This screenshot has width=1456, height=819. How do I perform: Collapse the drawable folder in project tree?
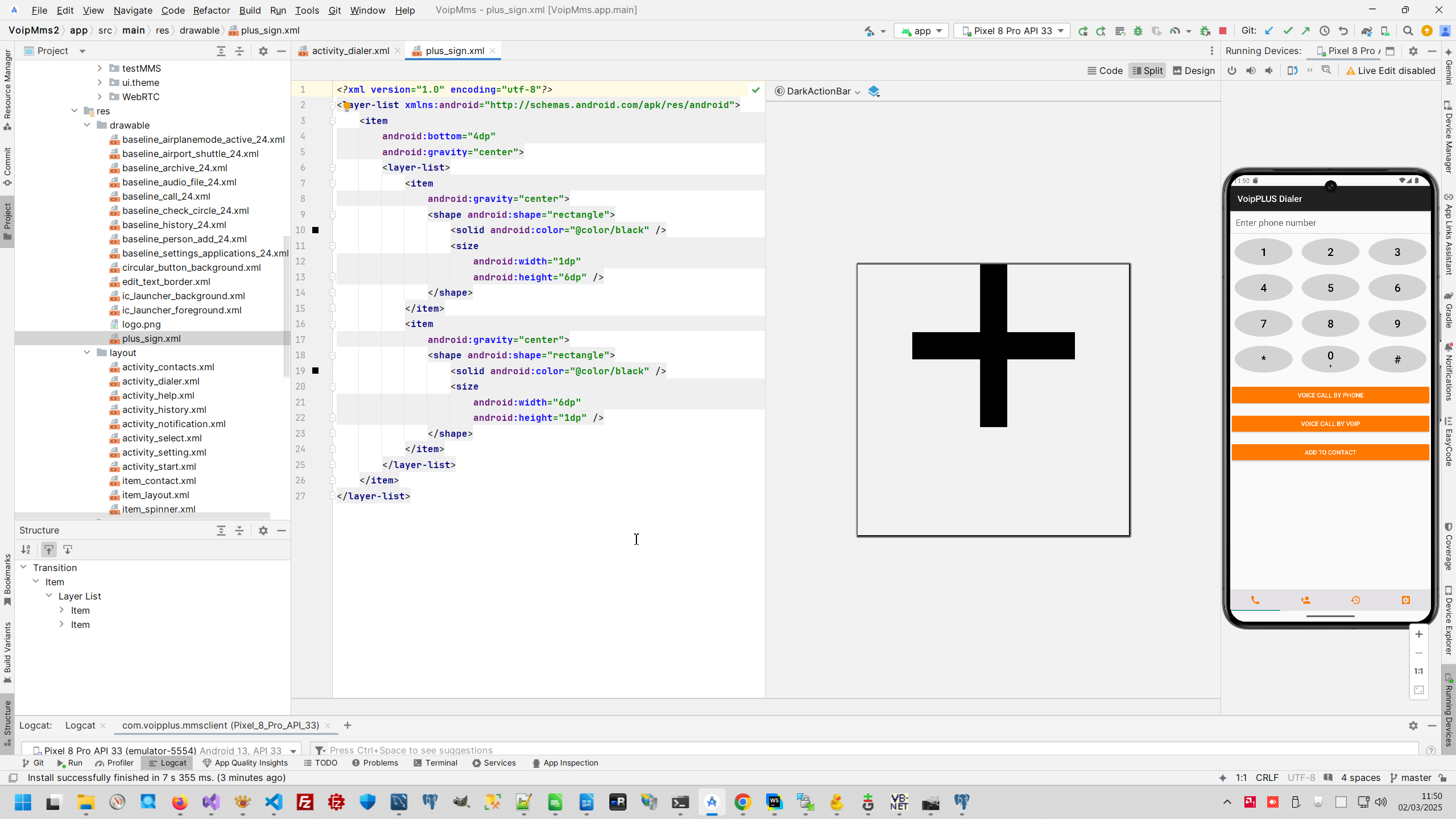tap(87, 125)
